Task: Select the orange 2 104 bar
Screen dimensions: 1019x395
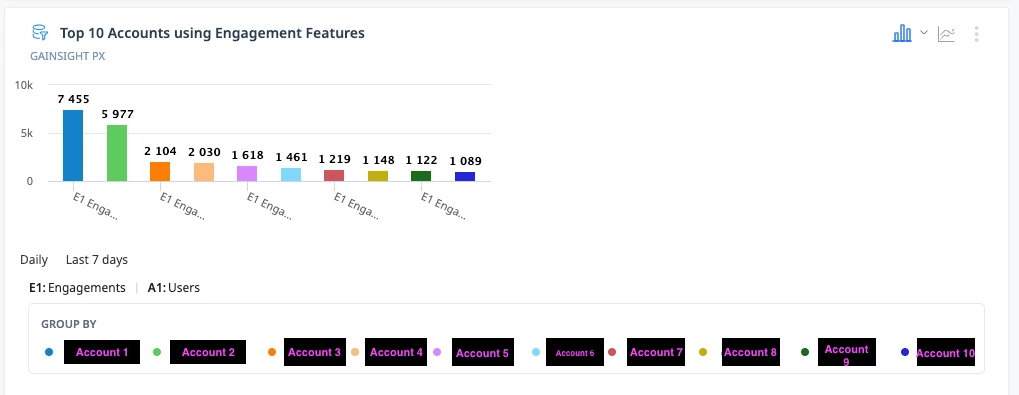Action: tap(160, 172)
